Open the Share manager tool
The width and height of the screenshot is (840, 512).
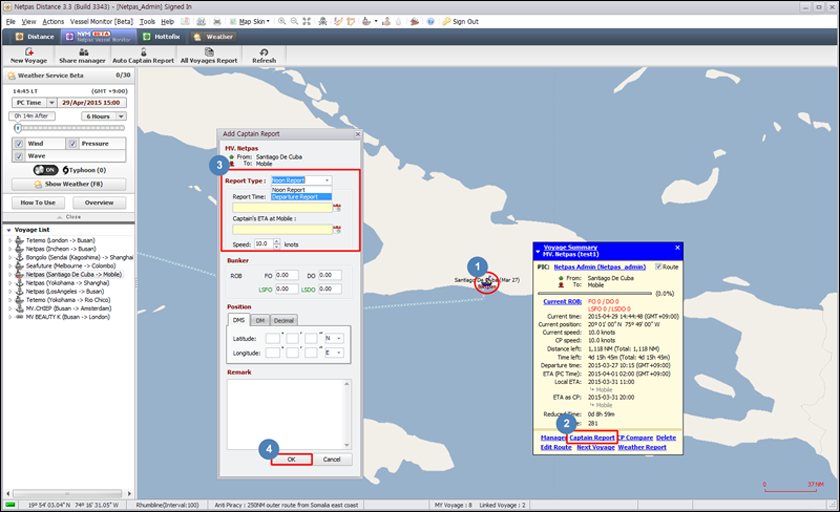pyautogui.click(x=82, y=55)
